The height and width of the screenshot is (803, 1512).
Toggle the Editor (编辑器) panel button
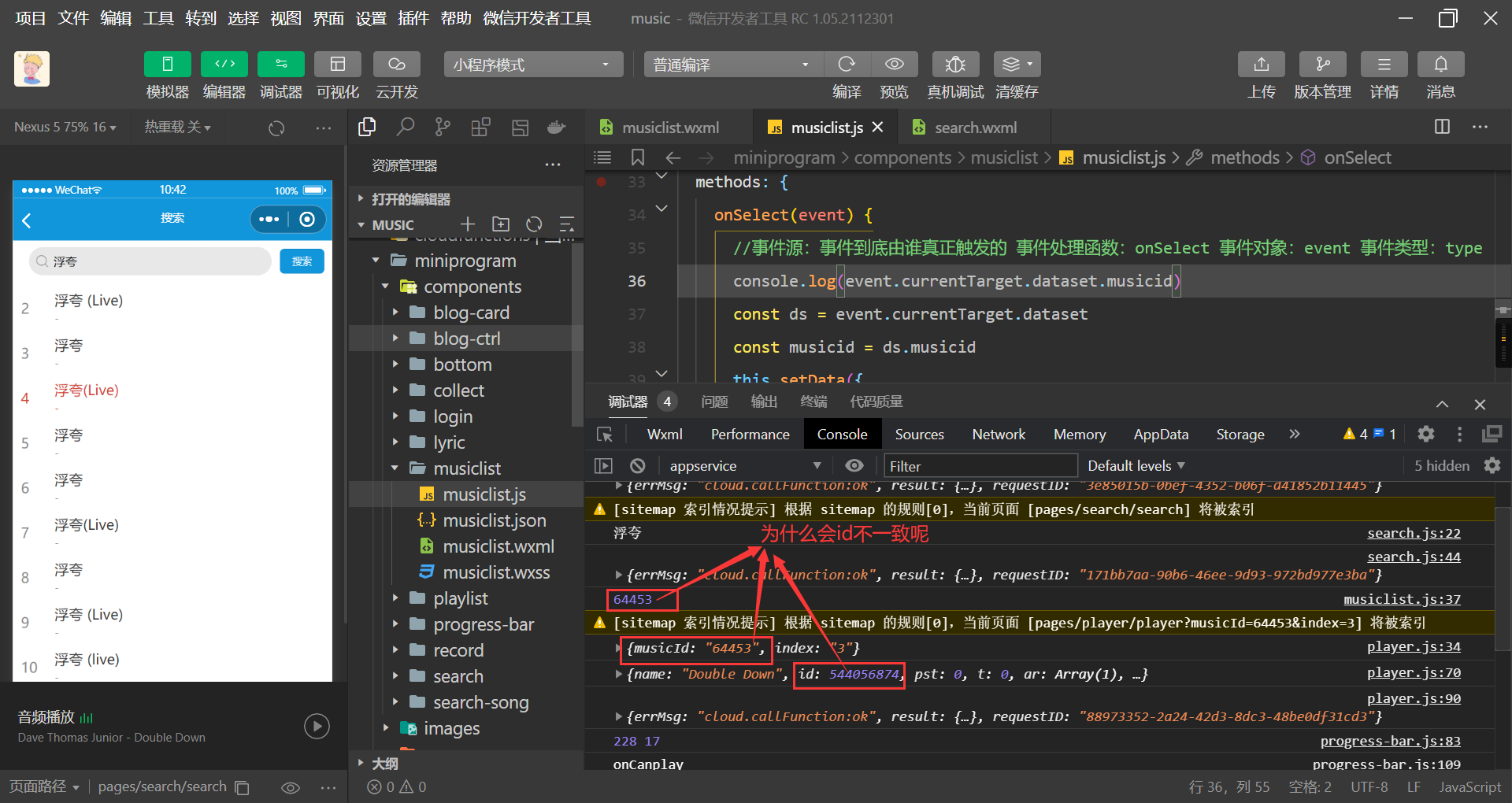(224, 65)
